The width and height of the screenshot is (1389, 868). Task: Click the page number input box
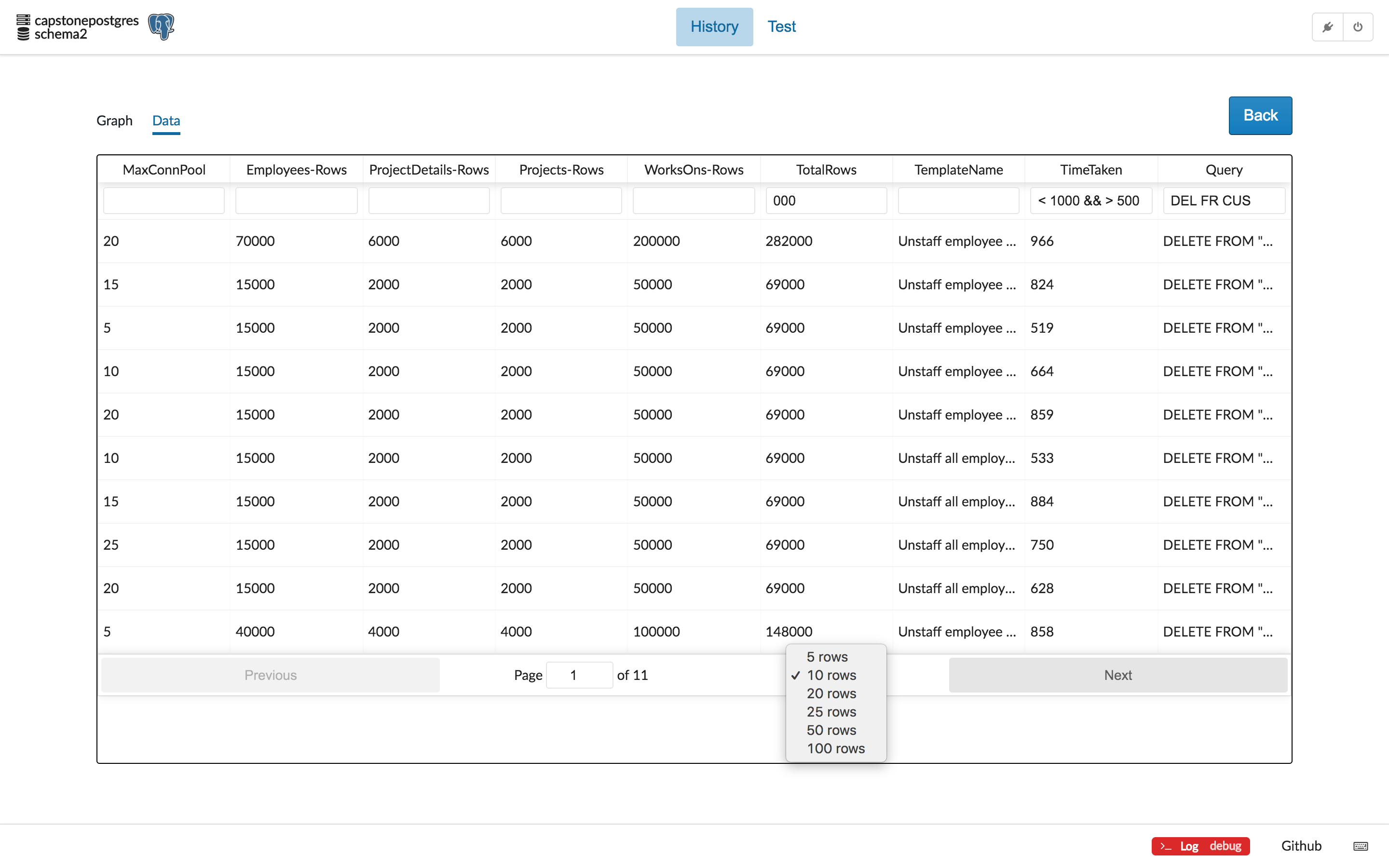pos(579,675)
